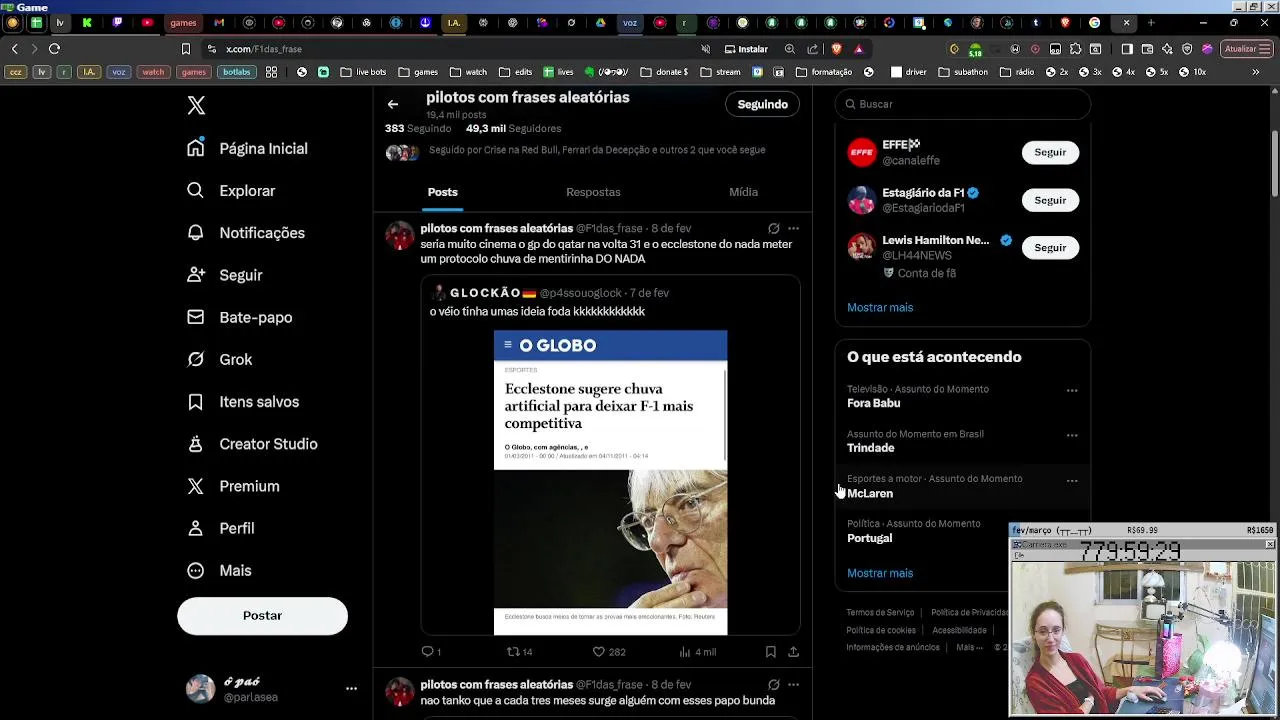The height and width of the screenshot is (720, 1280).
Task: Click the Brave Shields lion icon
Action: click(x=837, y=49)
